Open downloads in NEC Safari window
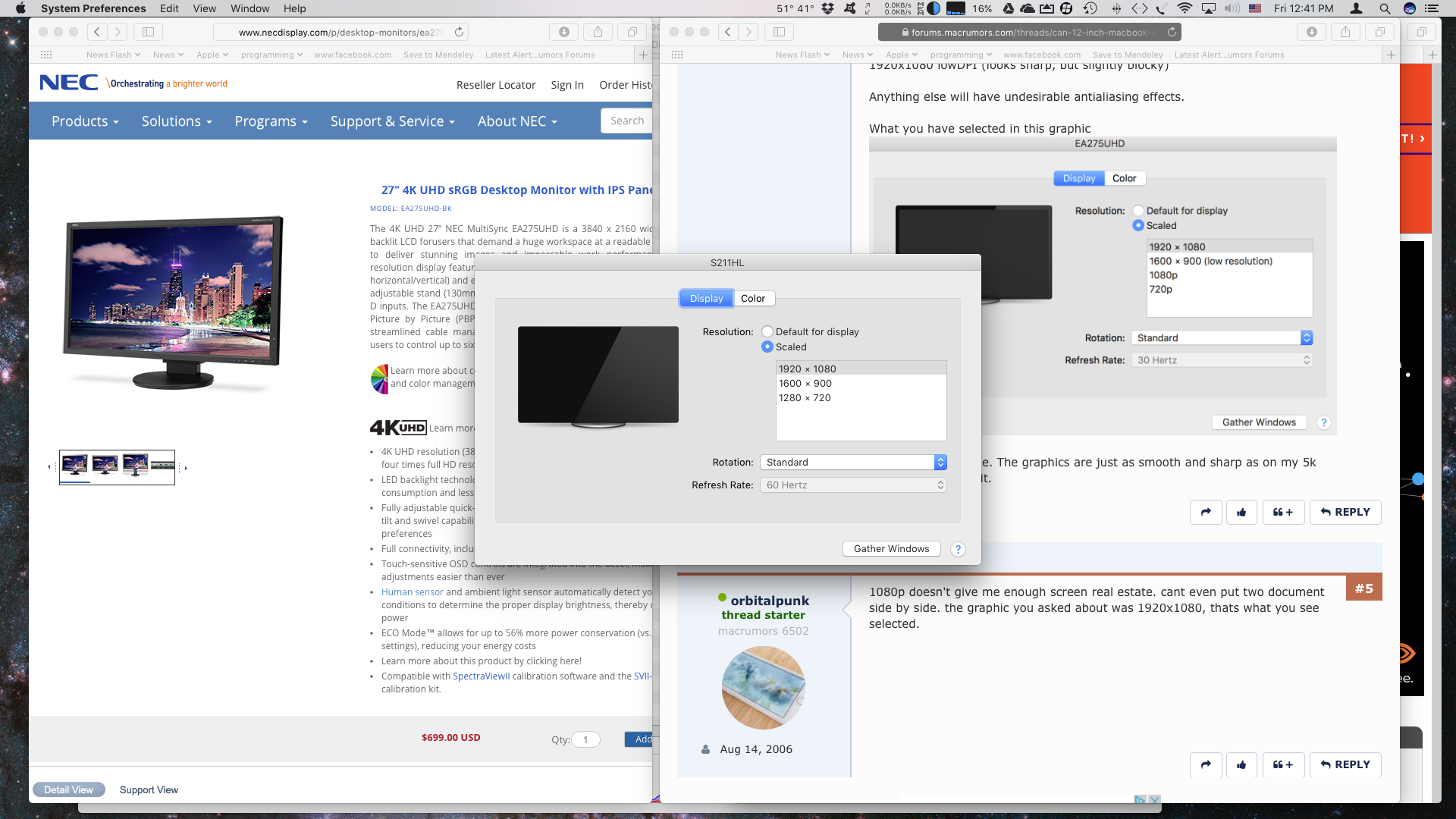 564,32
